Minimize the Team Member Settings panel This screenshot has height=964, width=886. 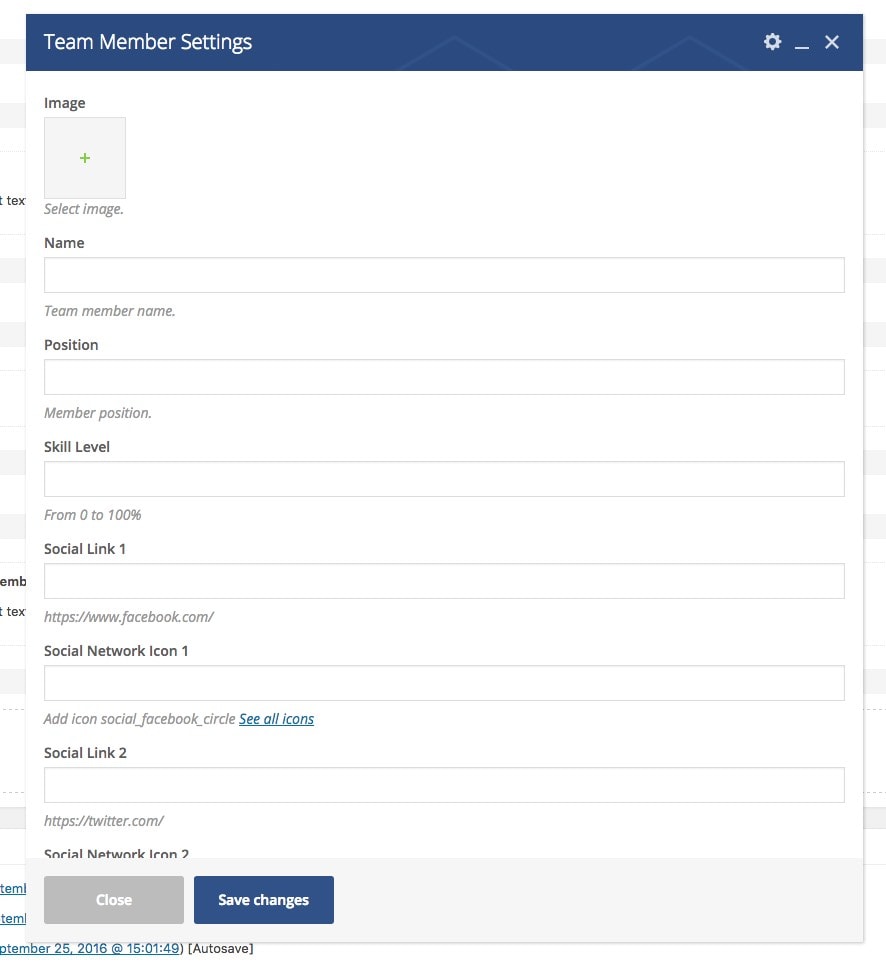pos(802,43)
